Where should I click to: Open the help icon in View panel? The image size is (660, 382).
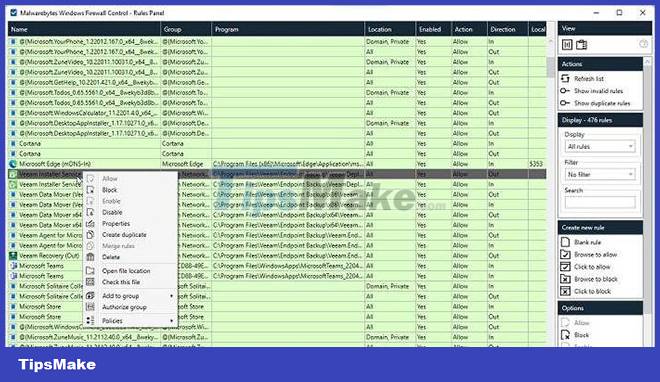[643, 44]
